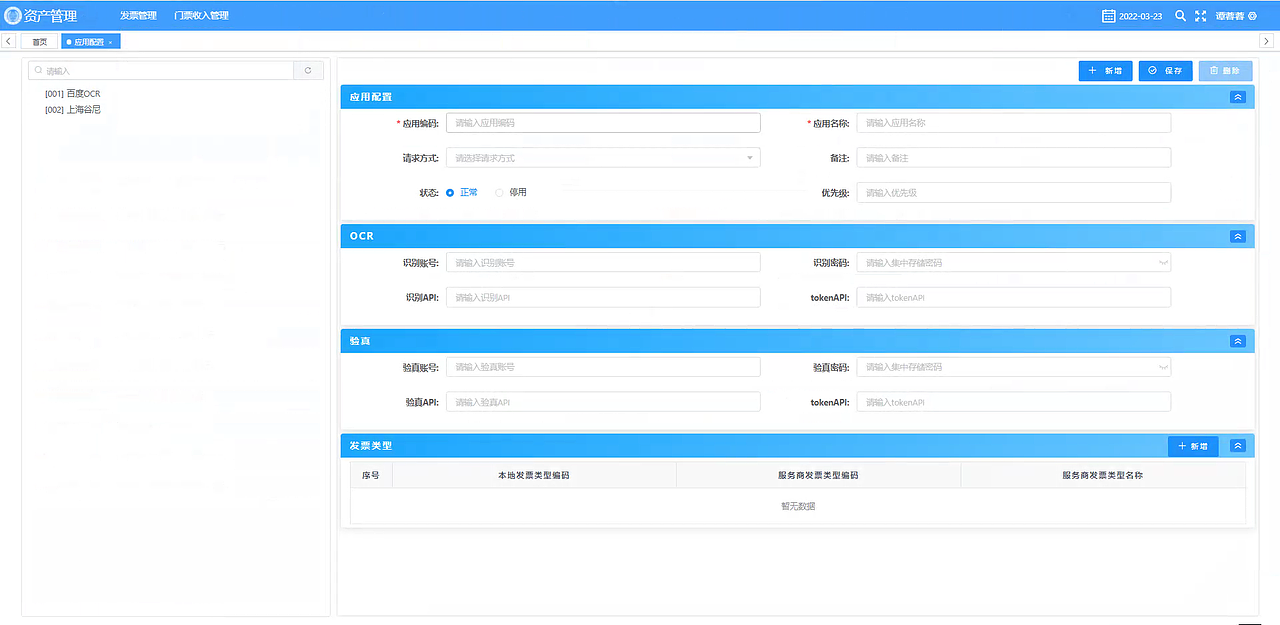Collapse the 发票类型 section
This screenshot has width=1280, height=625.
(1238, 446)
